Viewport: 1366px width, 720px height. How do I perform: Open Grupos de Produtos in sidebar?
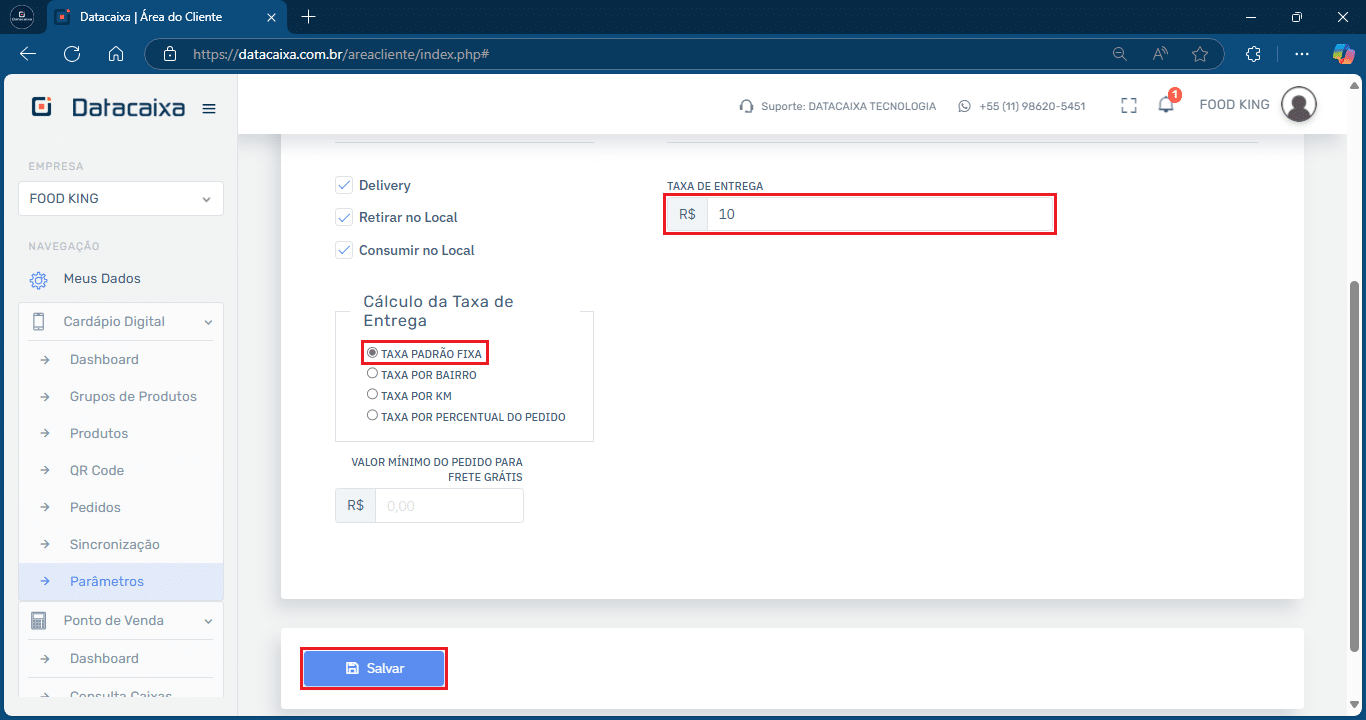pos(133,397)
